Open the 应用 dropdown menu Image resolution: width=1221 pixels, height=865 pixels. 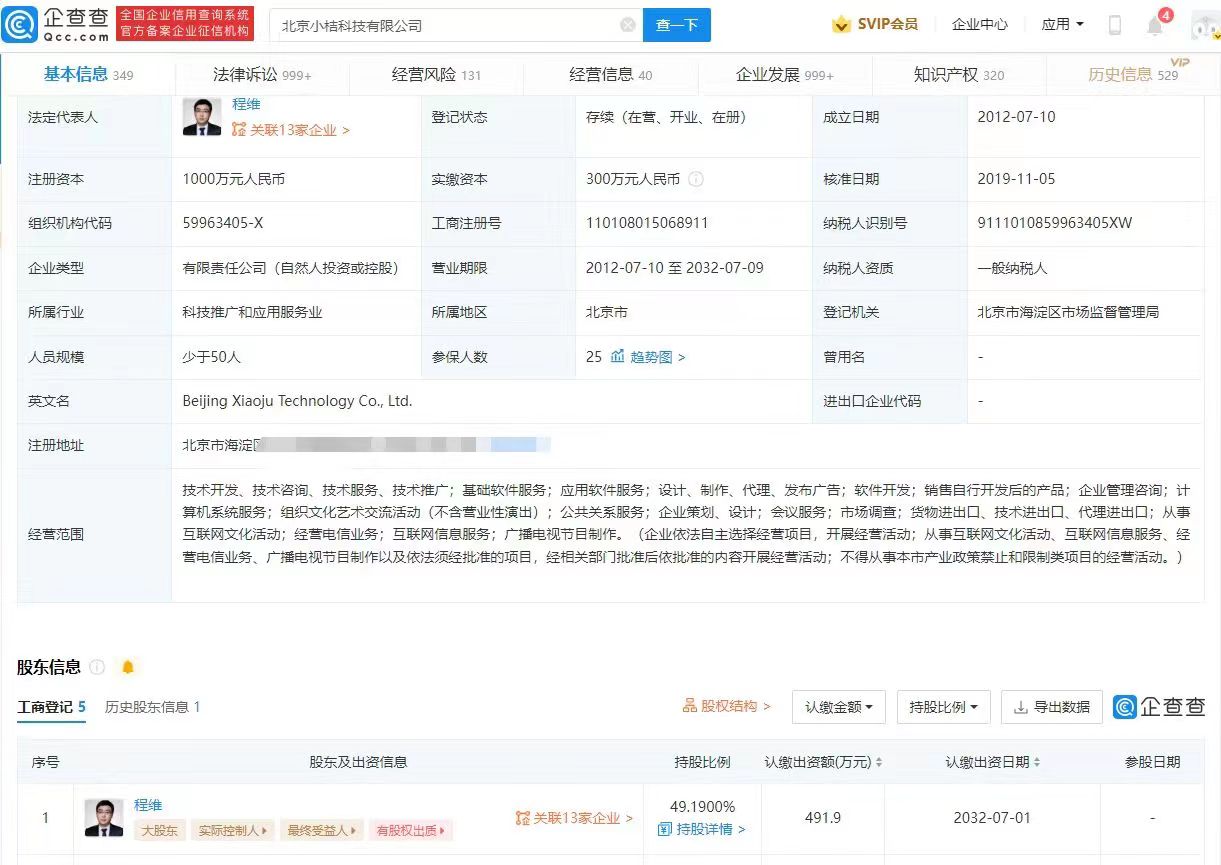click(1062, 24)
